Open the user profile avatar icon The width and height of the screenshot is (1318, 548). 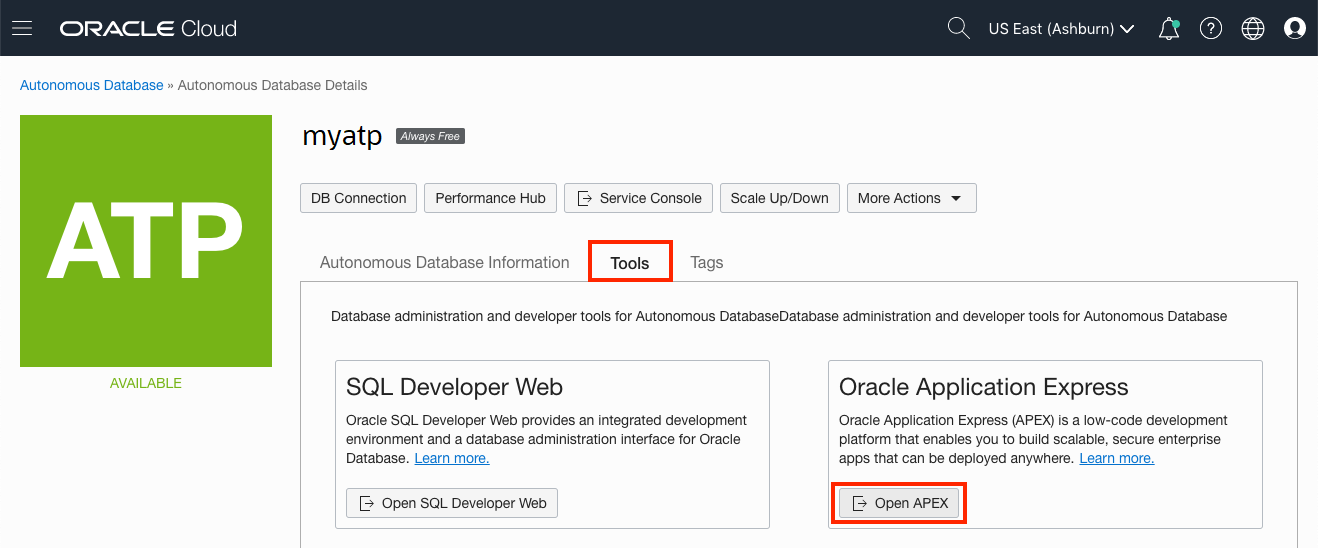[1295, 29]
